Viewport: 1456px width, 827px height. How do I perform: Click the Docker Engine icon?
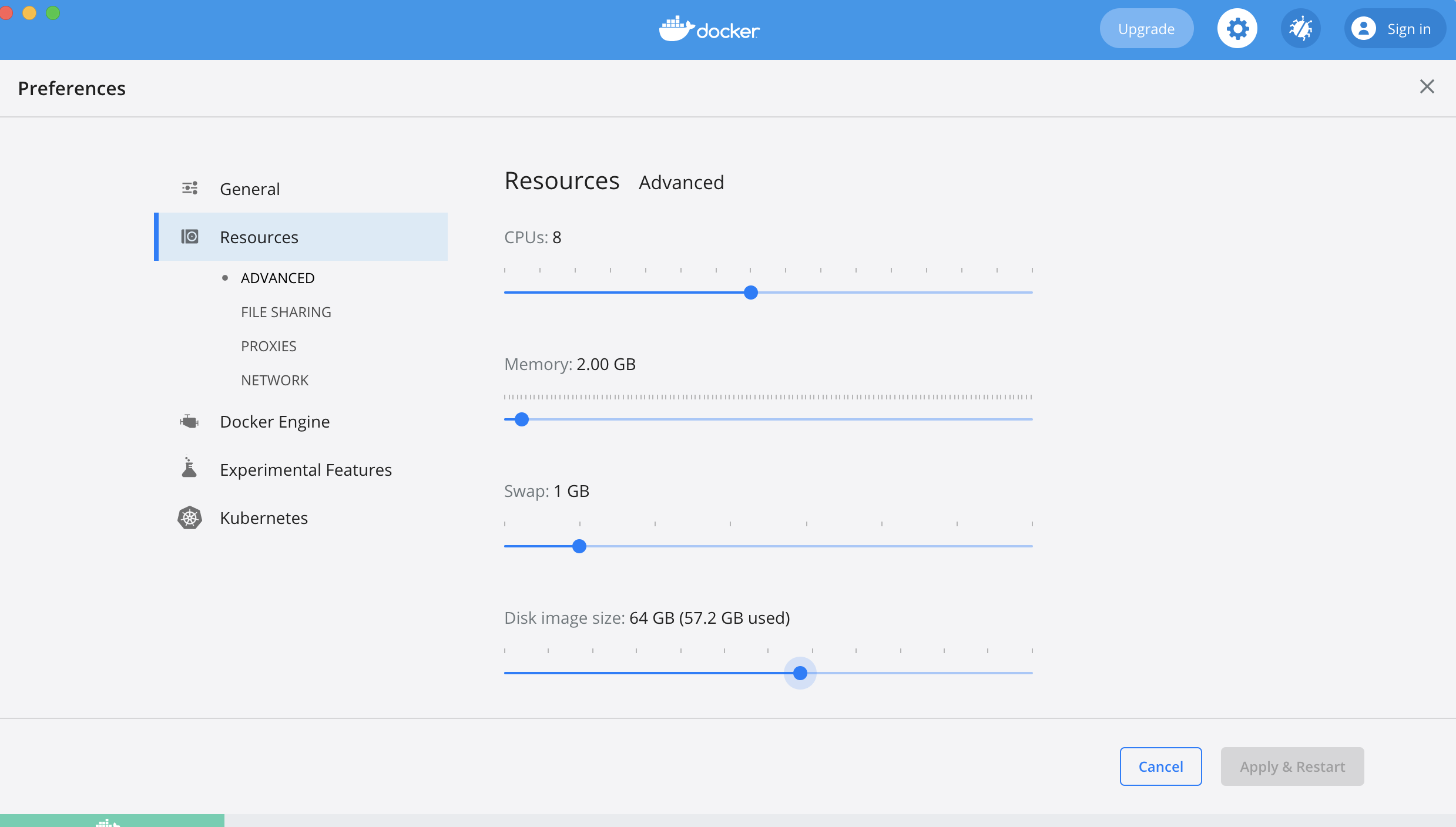point(190,421)
